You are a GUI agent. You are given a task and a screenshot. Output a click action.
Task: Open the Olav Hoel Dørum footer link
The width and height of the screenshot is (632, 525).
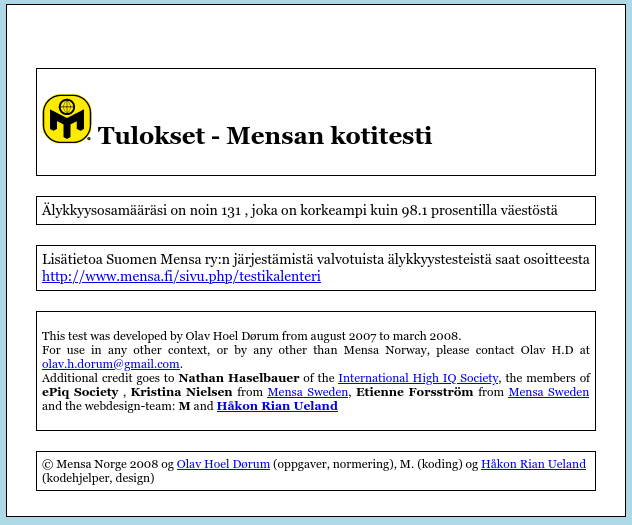point(223,464)
